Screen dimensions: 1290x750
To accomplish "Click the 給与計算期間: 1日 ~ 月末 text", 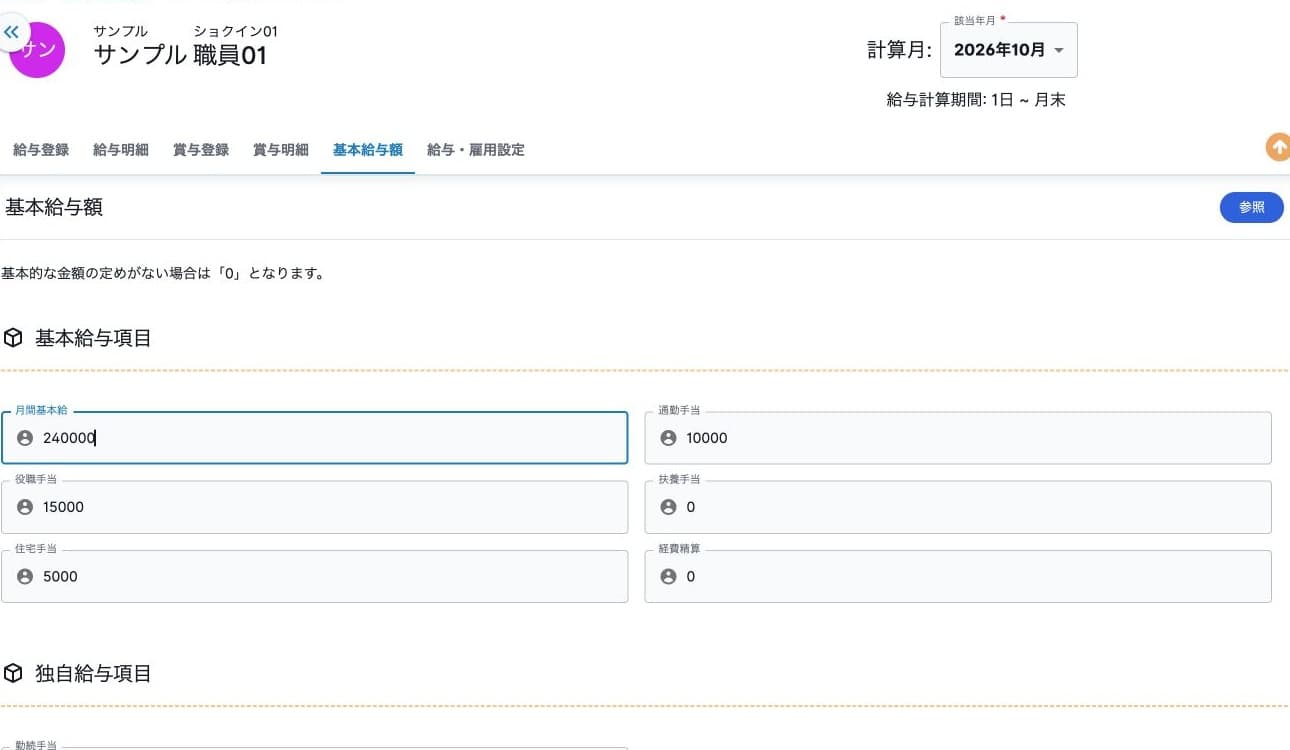I will tap(976, 100).
